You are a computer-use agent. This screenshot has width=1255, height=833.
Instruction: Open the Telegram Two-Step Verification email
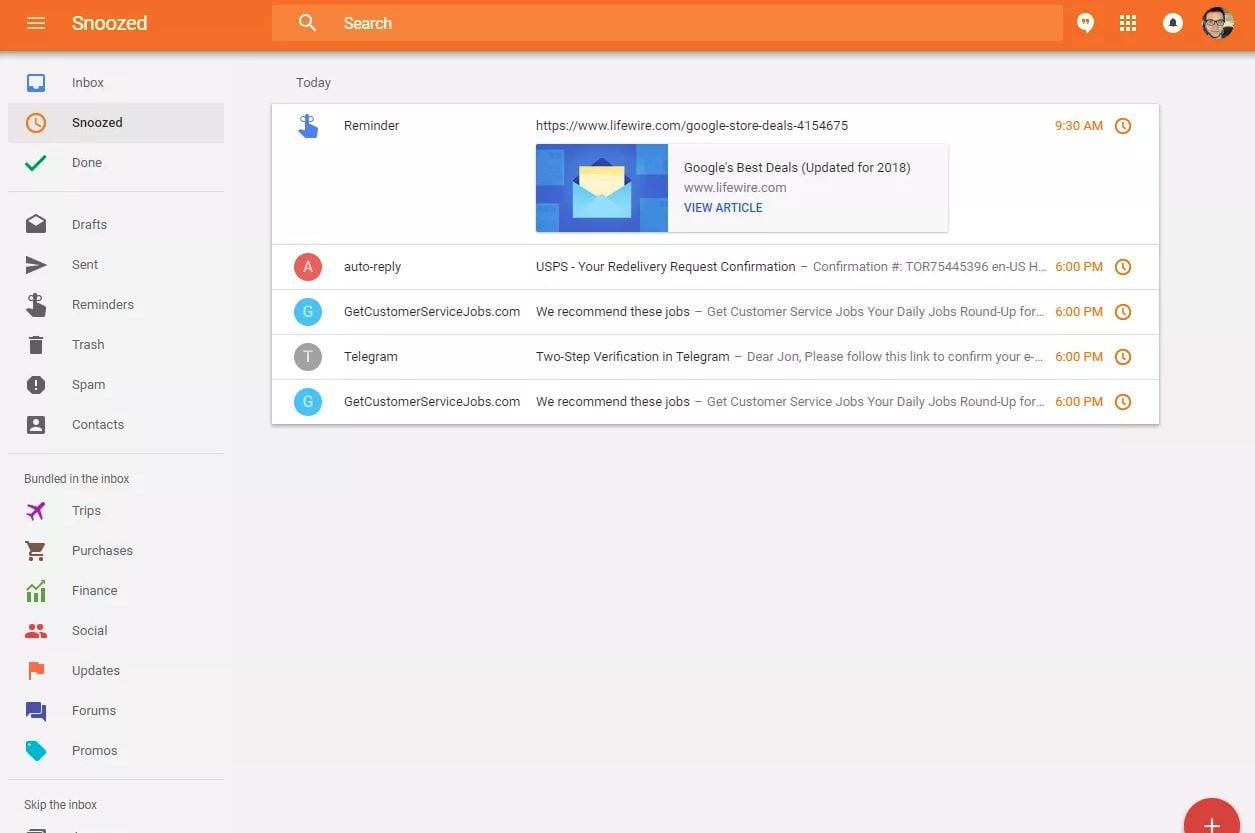(632, 357)
